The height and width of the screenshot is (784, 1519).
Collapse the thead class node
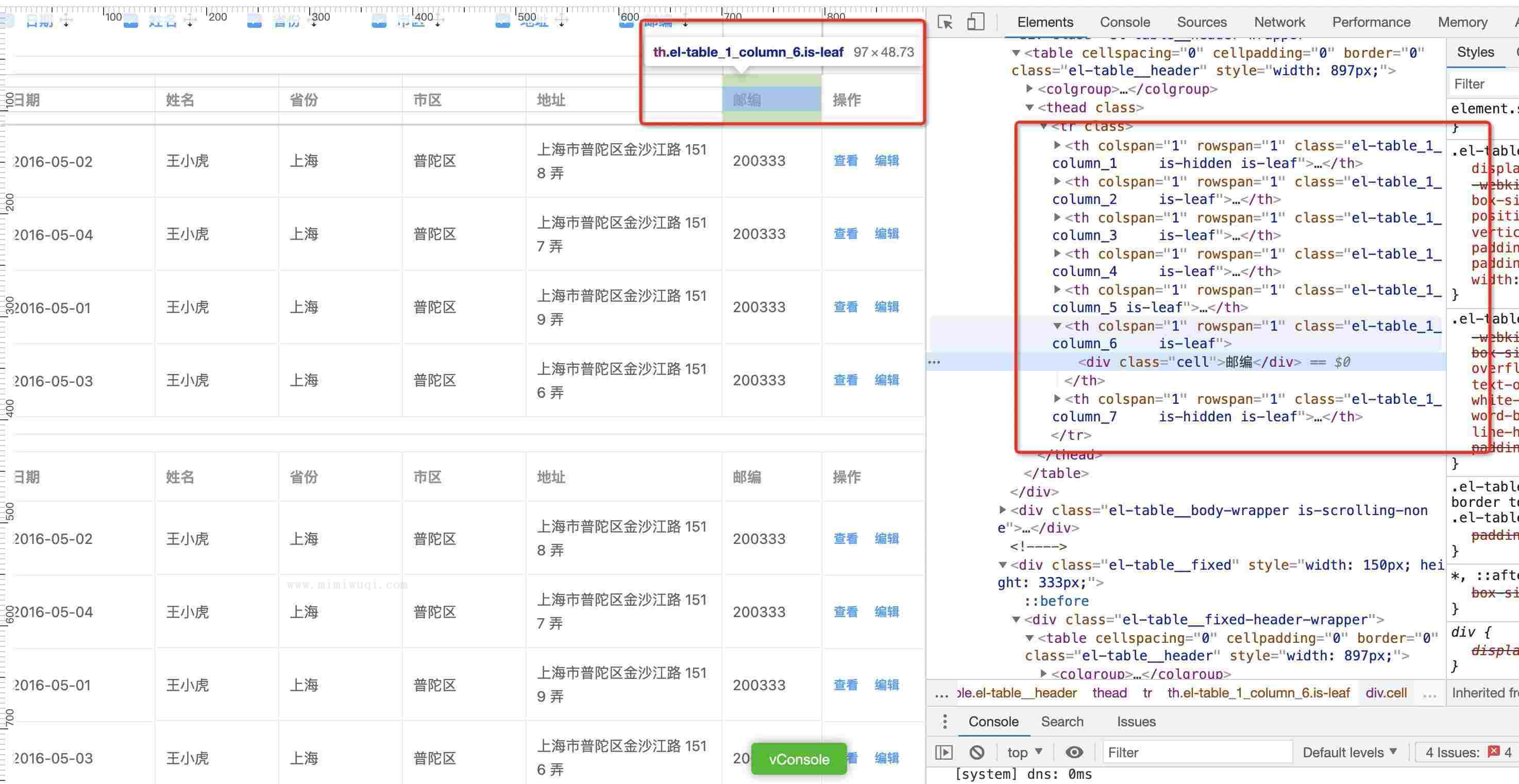point(1029,107)
